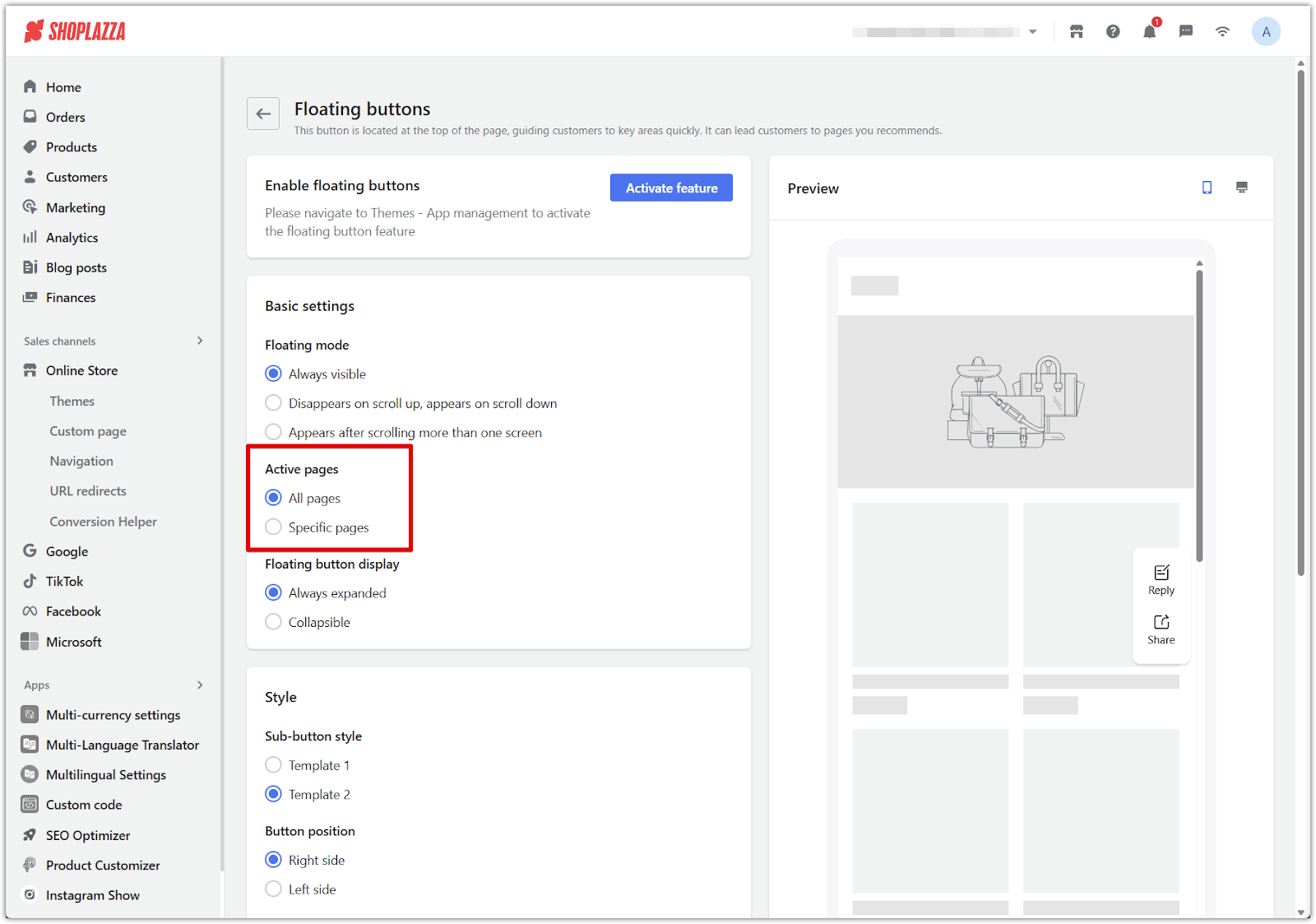Open Custom page submenu item
1316x924 pixels.
click(88, 431)
